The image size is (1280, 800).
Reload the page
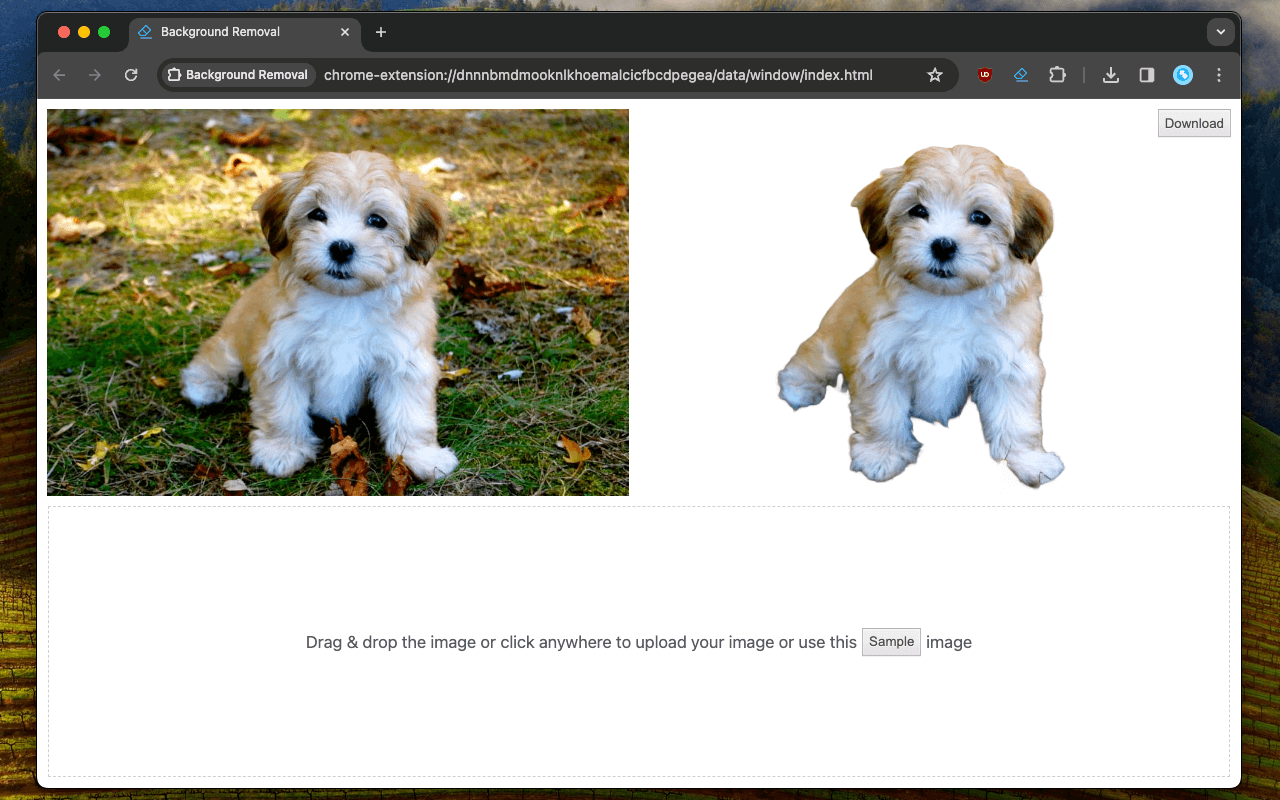click(131, 75)
